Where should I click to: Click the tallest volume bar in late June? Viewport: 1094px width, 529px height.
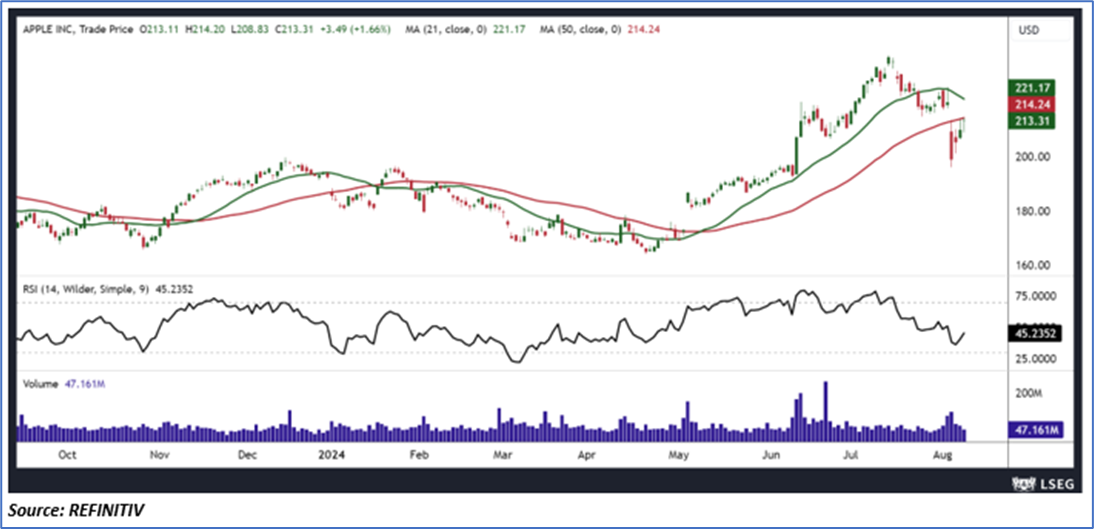tap(825, 411)
